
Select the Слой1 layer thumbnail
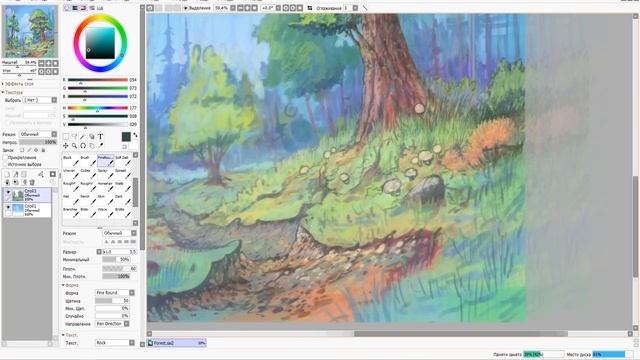click(x=18, y=209)
